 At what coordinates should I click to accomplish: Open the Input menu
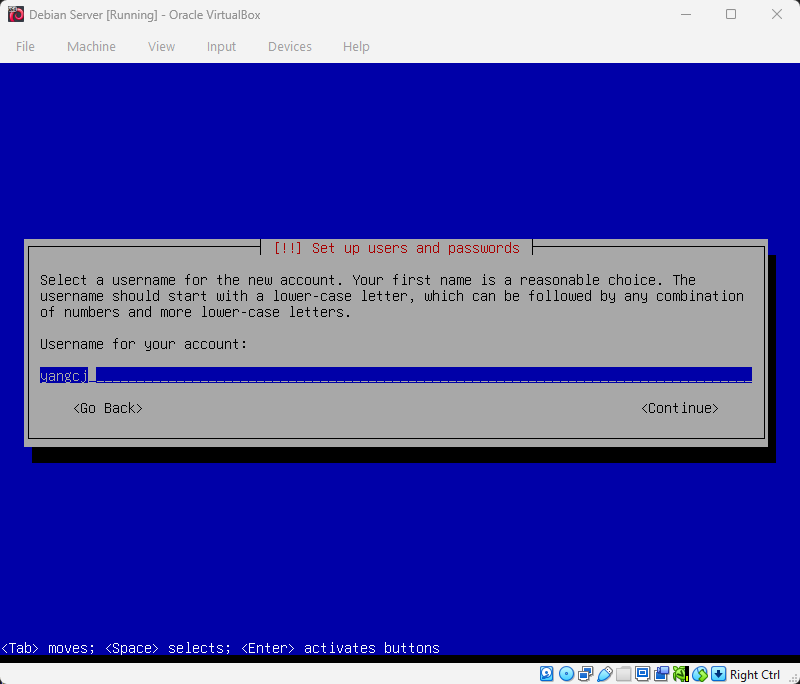221,46
